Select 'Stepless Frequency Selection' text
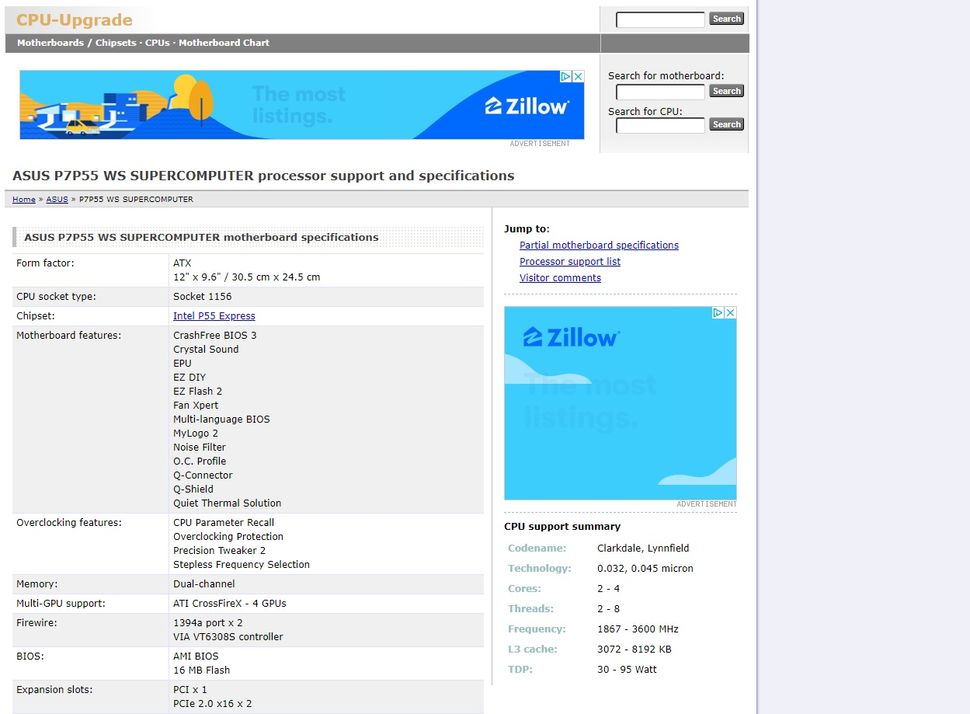The height and width of the screenshot is (714, 970). (x=241, y=564)
